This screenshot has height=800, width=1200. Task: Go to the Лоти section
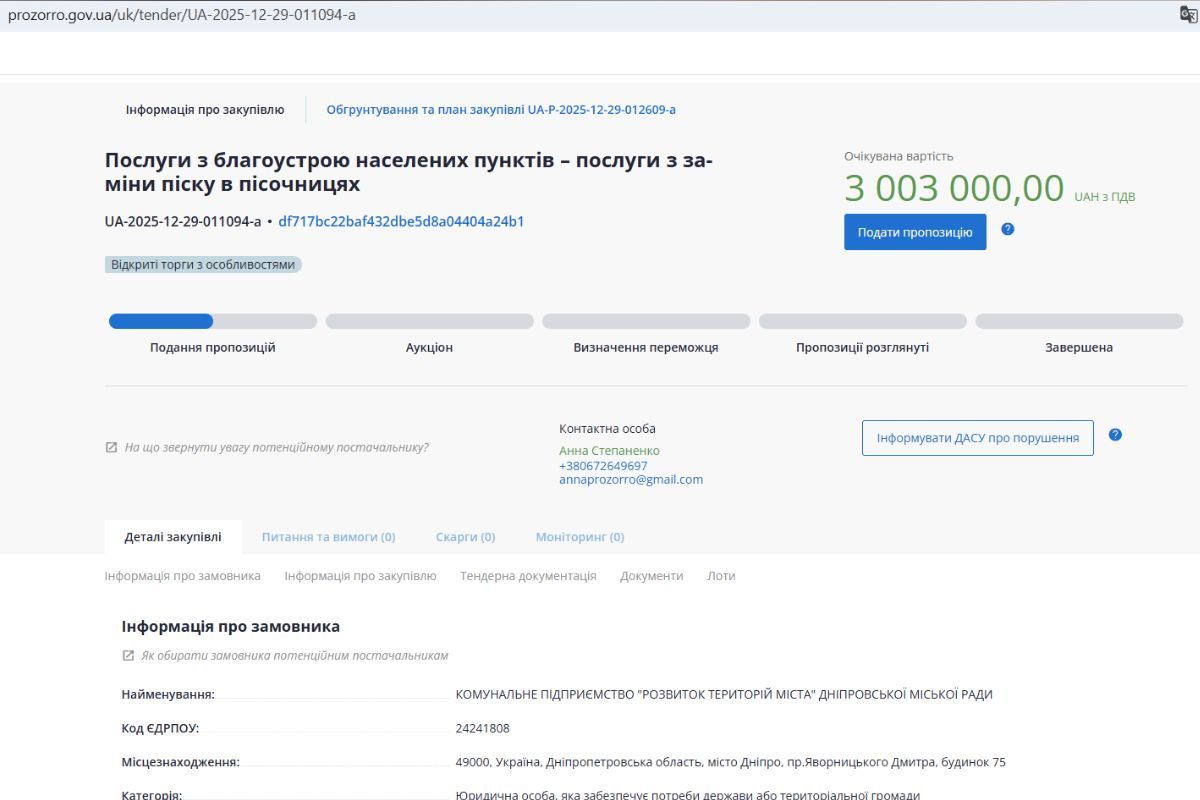pos(722,575)
